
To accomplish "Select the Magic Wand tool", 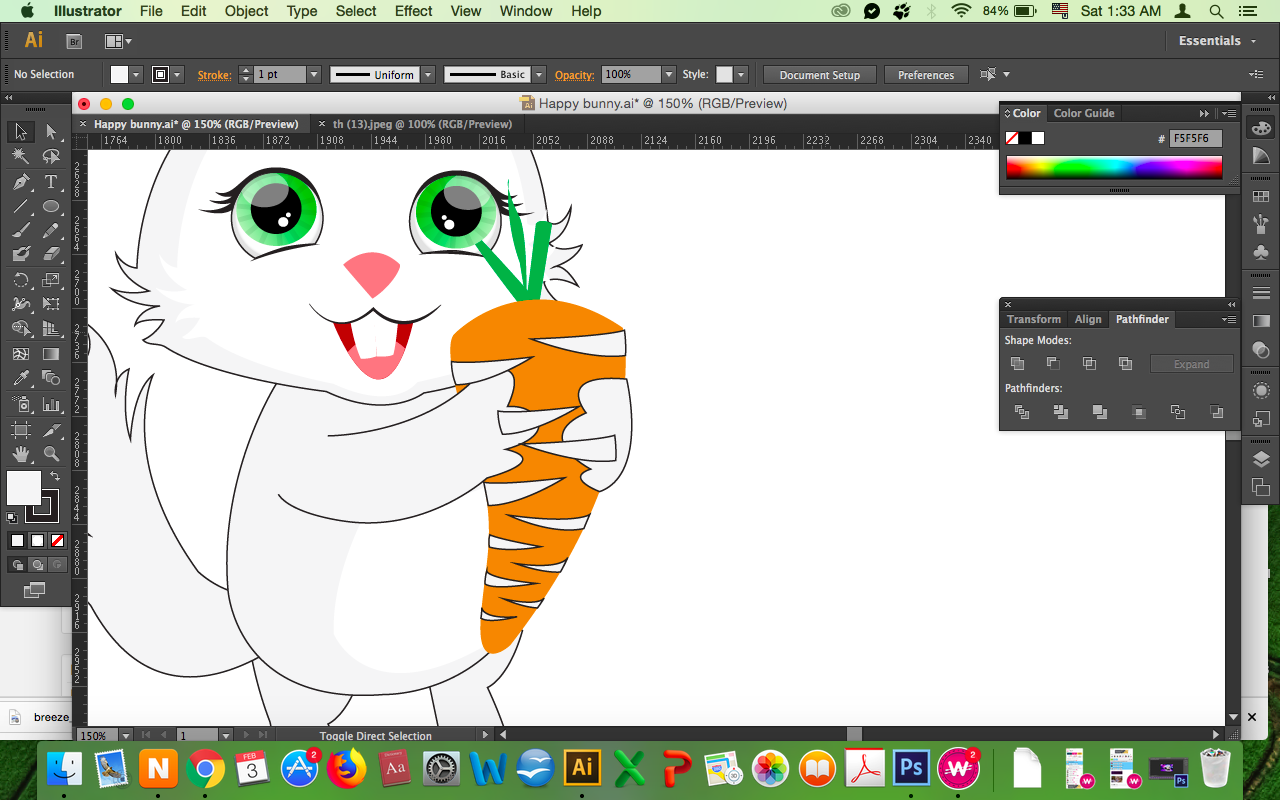I will tap(20, 156).
